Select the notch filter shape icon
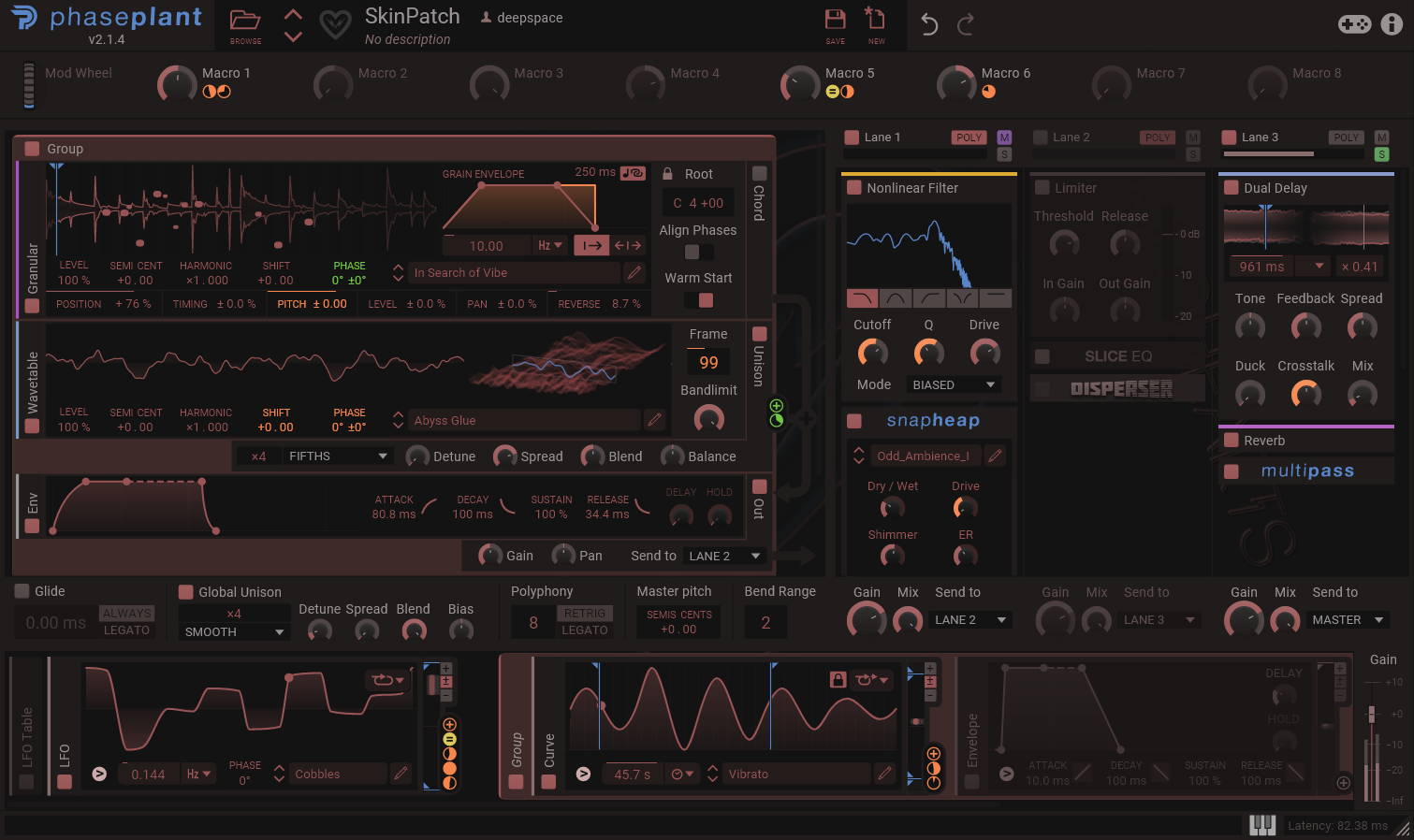 [962, 298]
